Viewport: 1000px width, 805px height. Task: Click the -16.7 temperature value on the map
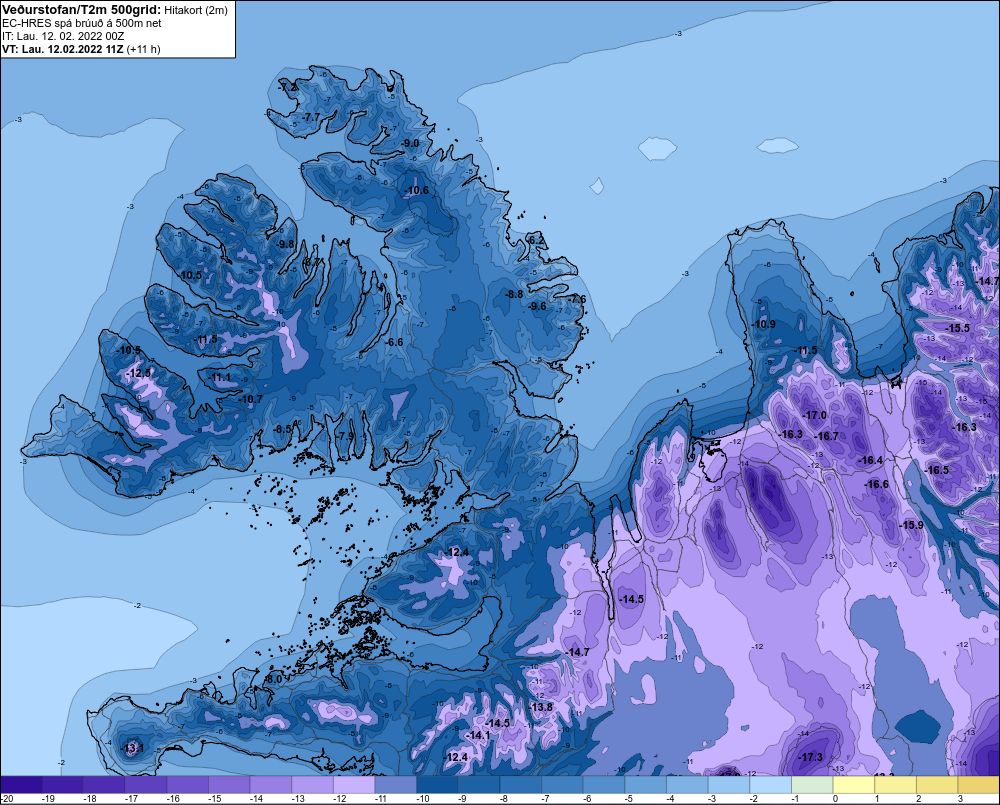pos(826,436)
